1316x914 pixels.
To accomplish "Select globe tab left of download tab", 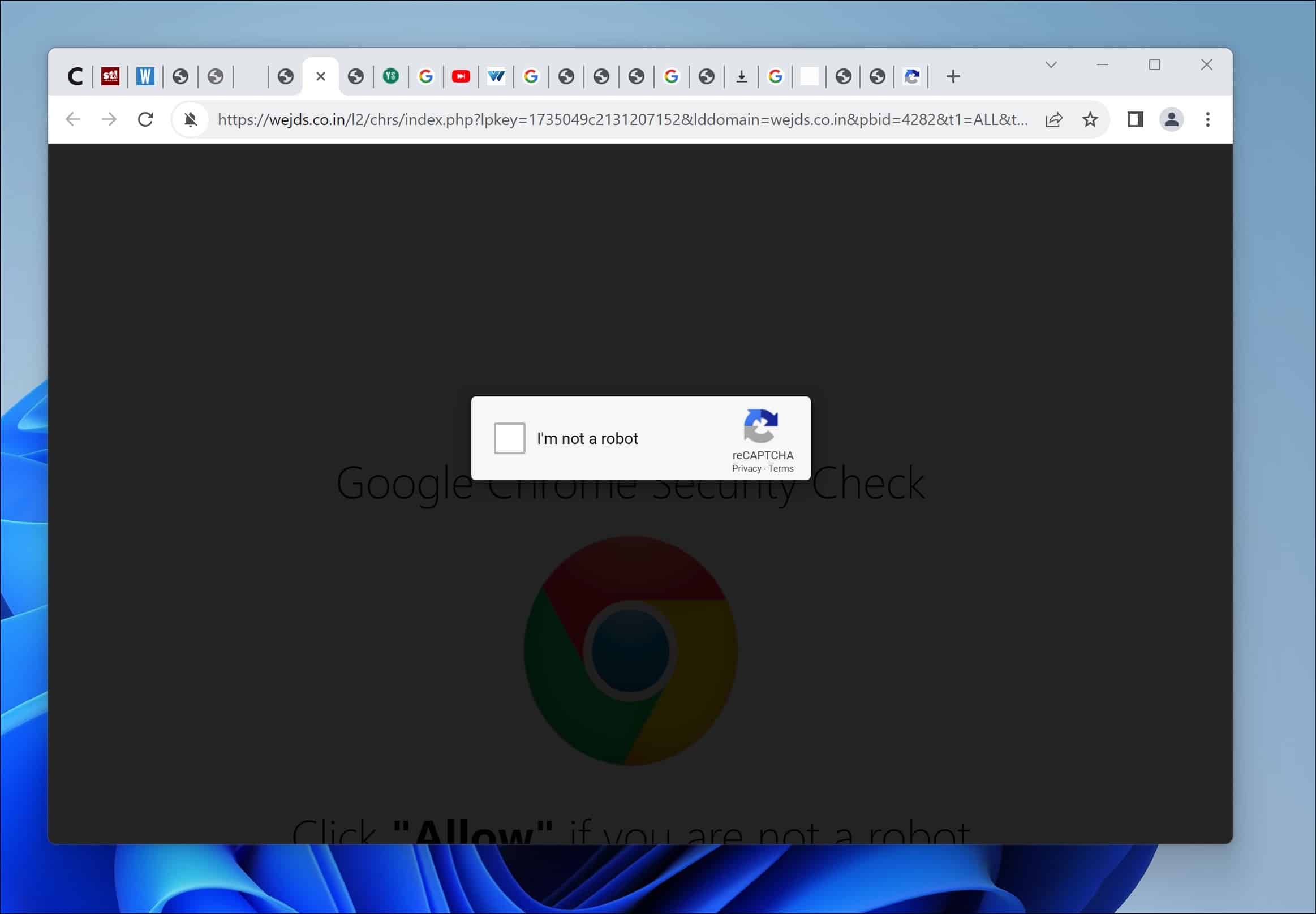I will [x=707, y=76].
